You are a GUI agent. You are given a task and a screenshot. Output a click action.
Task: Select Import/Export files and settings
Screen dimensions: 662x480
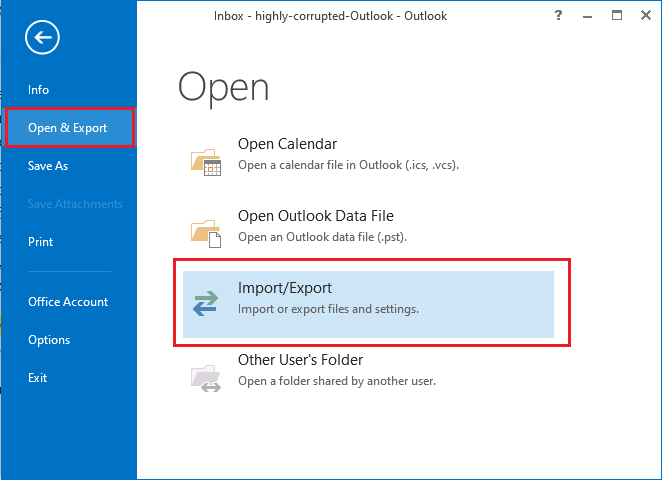pos(368,304)
